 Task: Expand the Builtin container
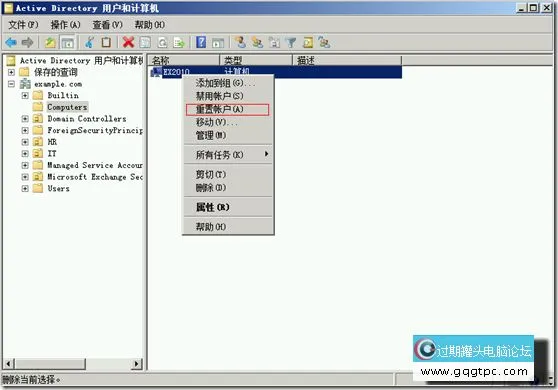coord(25,95)
